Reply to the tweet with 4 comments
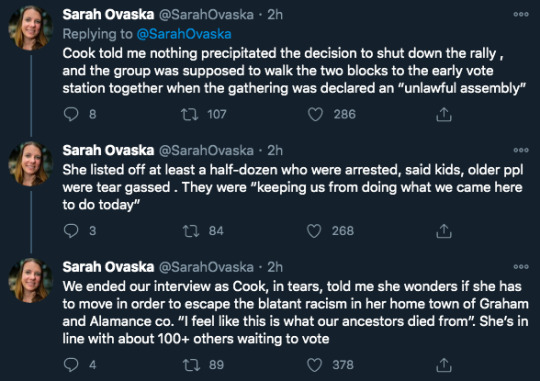Screen dimensions: 540x381 point(71,365)
